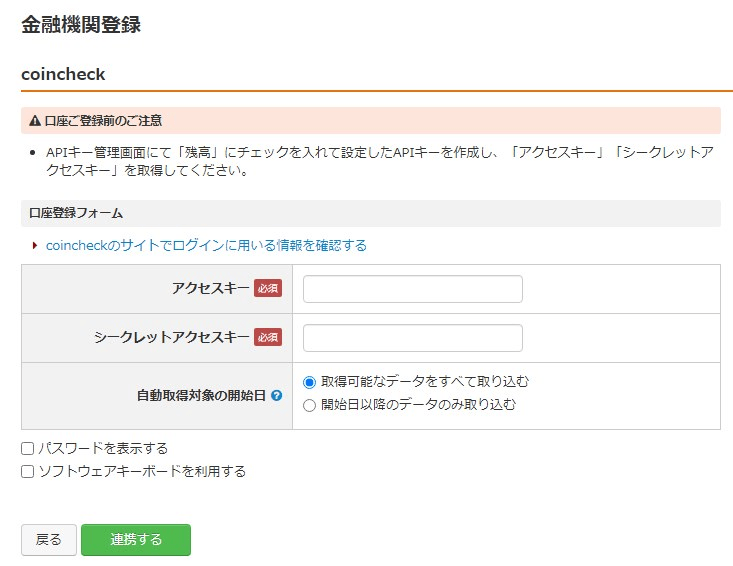The height and width of the screenshot is (566, 733).
Task: Click the 口座ご登録前のご注意 notice text
Action: click(x=103, y=121)
